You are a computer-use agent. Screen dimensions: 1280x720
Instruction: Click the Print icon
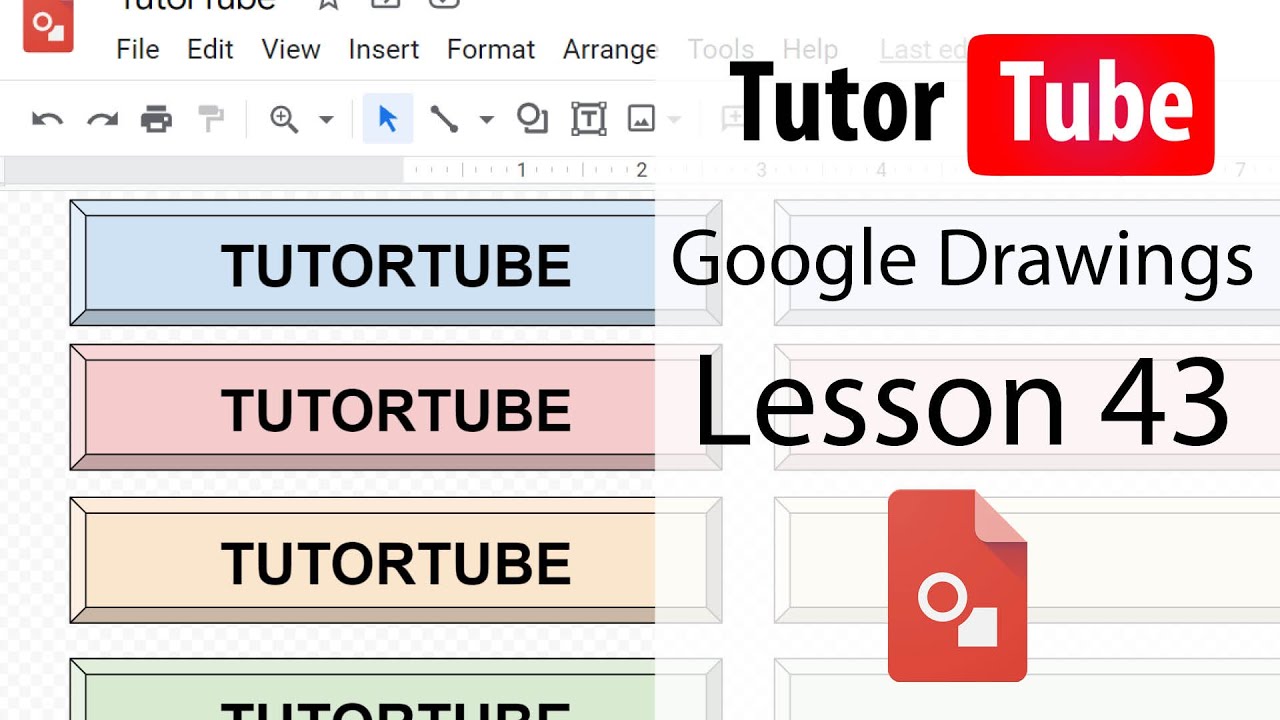[x=156, y=120]
